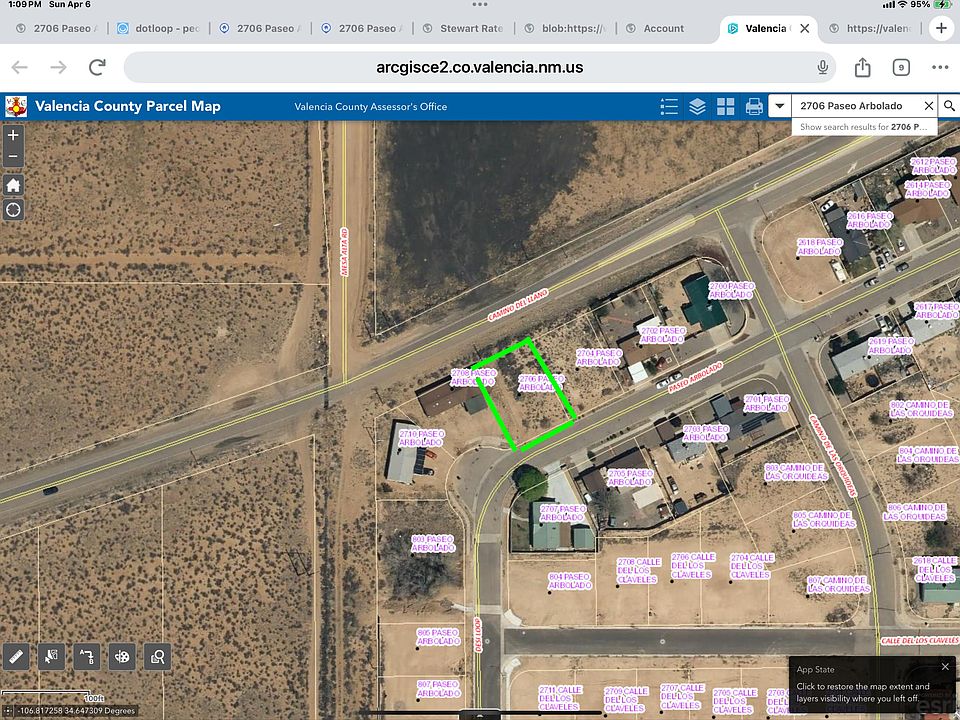Show search results for 2706 P... suggestion
960x720 pixels.
coord(864,127)
